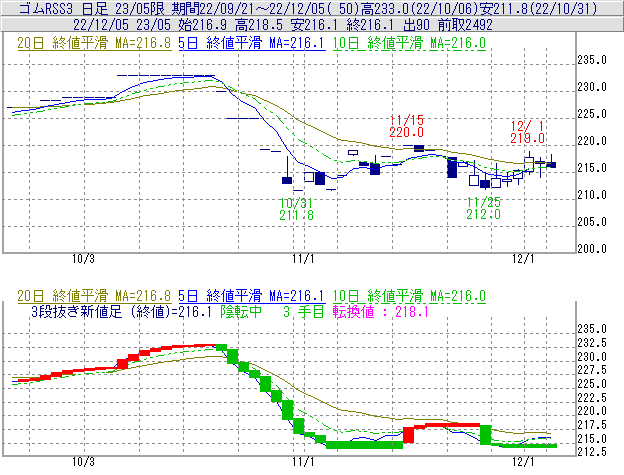Click upper chart 5日 終値平滑 MA=216.1 legend

point(252,43)
